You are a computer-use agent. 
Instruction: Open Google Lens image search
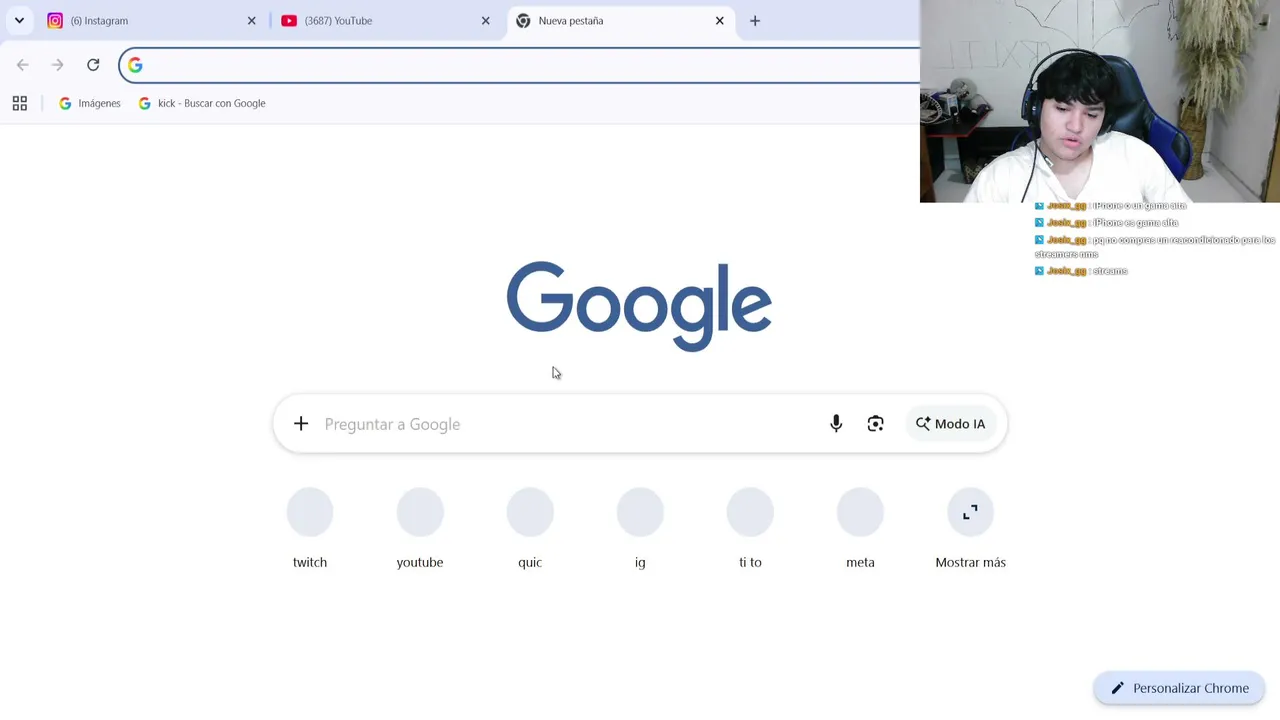coord(876,424)
